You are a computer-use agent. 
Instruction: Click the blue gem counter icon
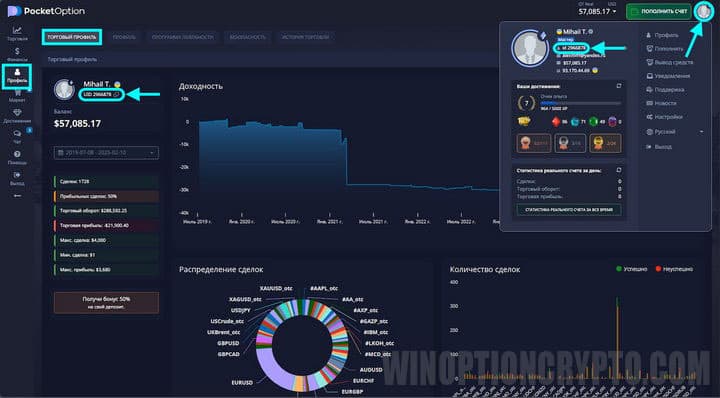pos(574,122)
